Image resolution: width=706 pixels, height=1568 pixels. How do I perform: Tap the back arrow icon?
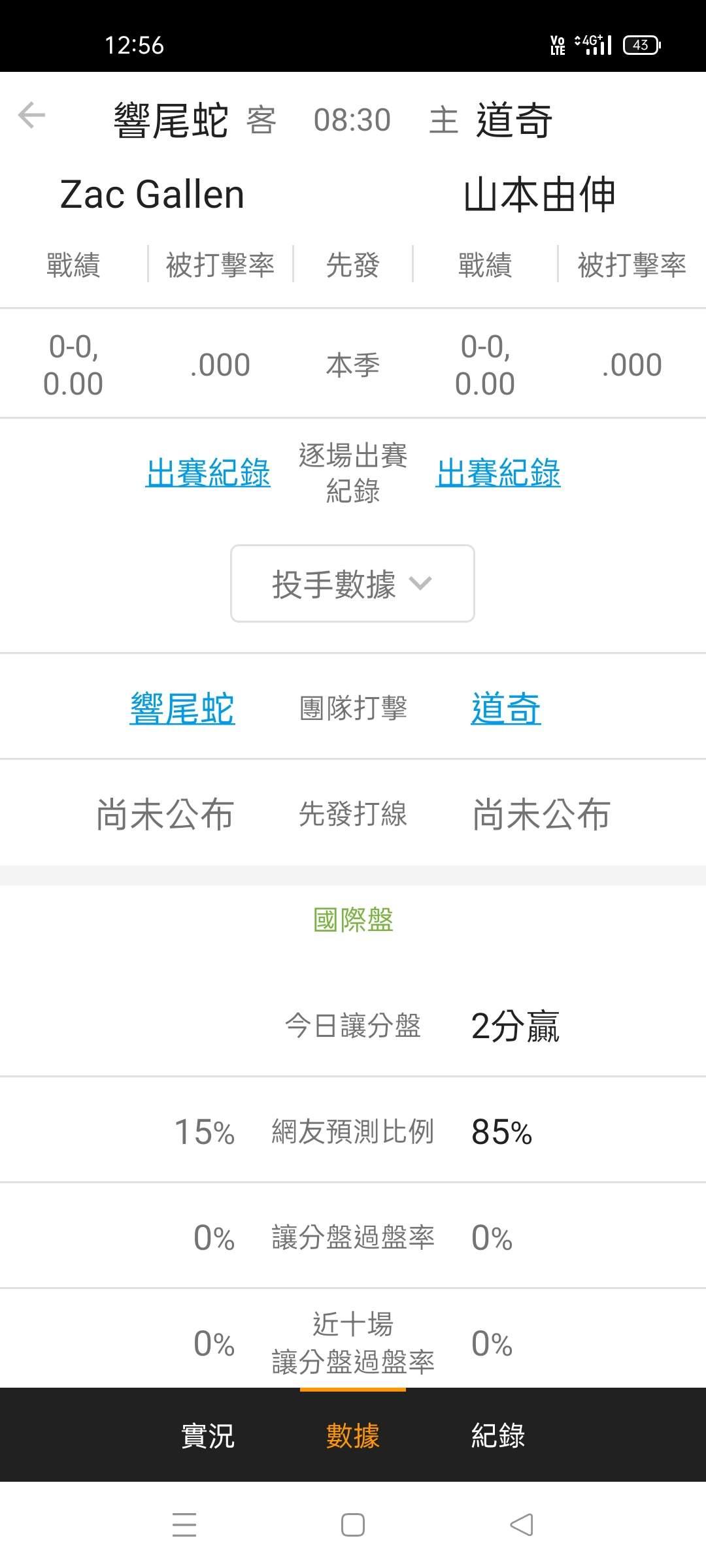[x=31, y=116]
